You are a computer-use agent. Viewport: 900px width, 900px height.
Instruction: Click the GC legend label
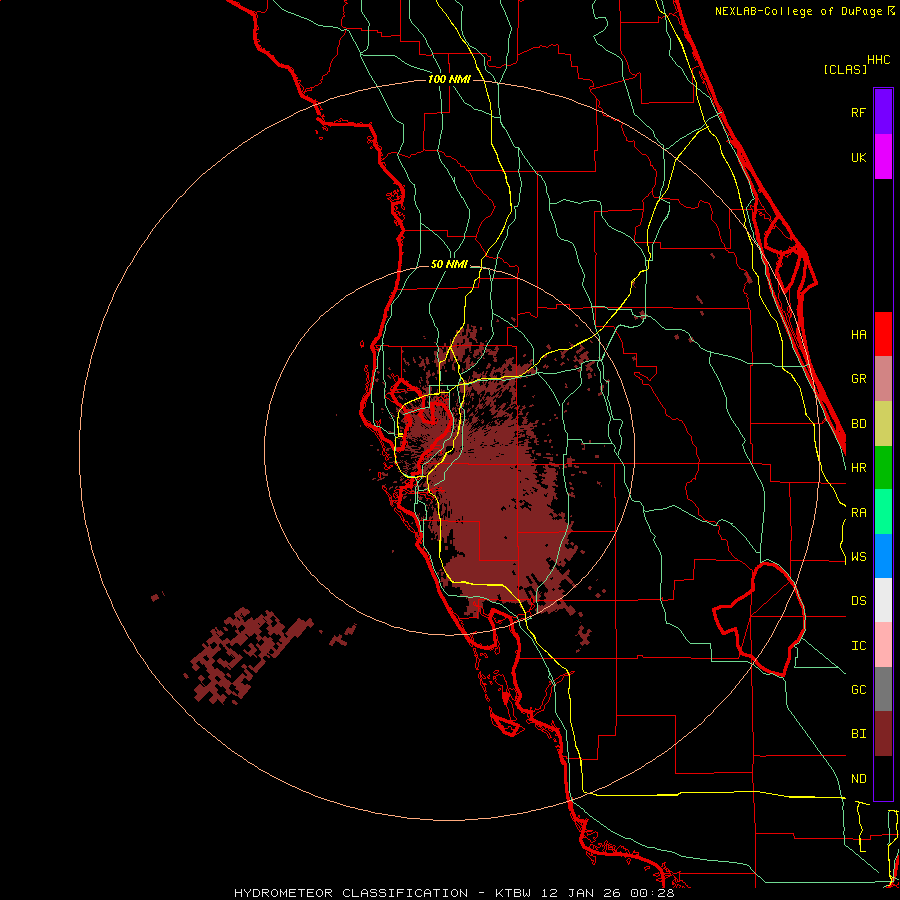click(859, 690)
